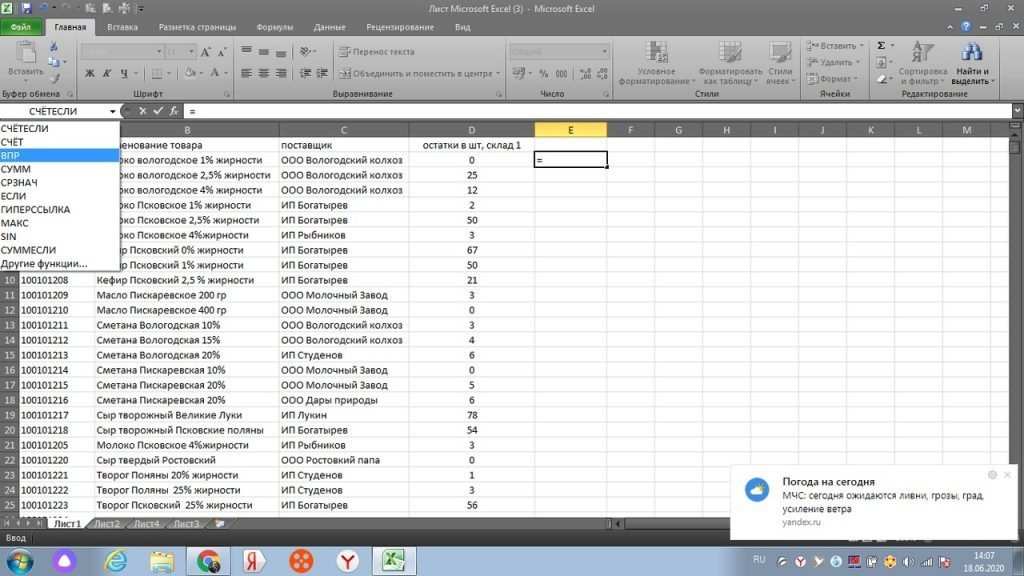The height and width of the screenshot is (576, 1024).
Task: Open the font color swatch (А)
Action: point(213,74)
